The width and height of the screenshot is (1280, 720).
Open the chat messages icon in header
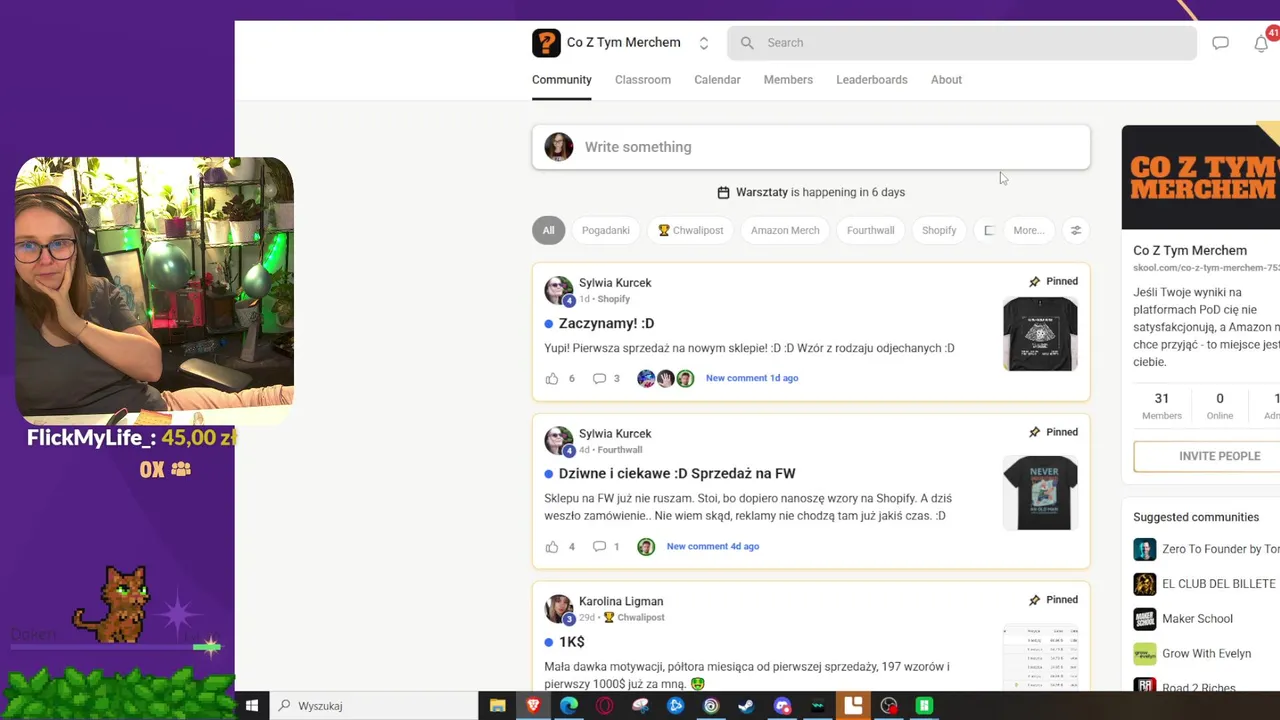(x=1220, y=43)
